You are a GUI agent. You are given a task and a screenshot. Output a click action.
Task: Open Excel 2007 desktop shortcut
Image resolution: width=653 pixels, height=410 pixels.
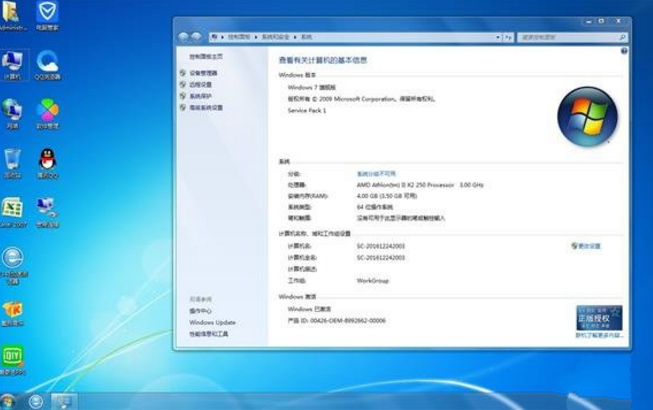(12, 212)
